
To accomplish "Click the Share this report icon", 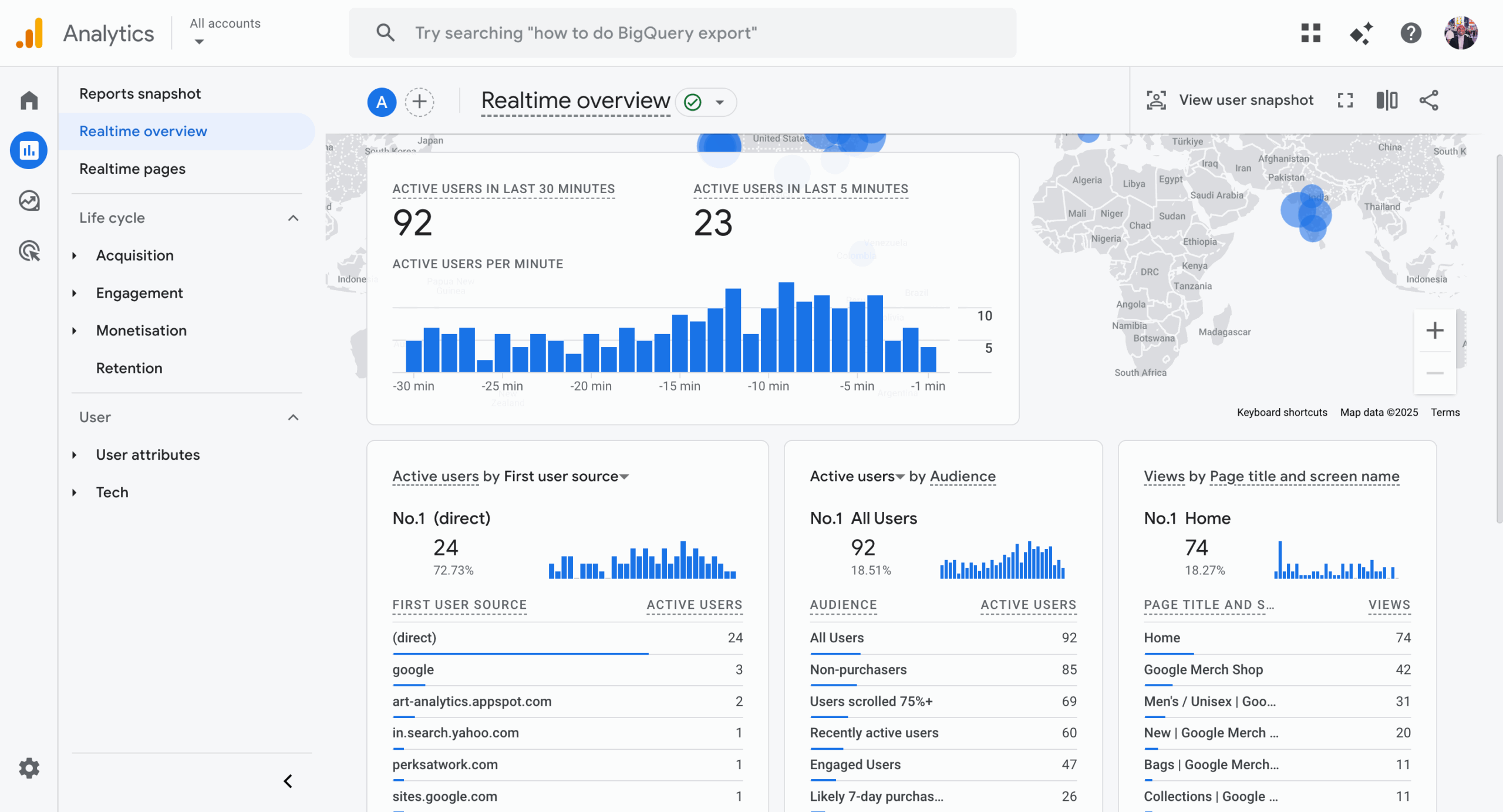I will (1428, 100).
